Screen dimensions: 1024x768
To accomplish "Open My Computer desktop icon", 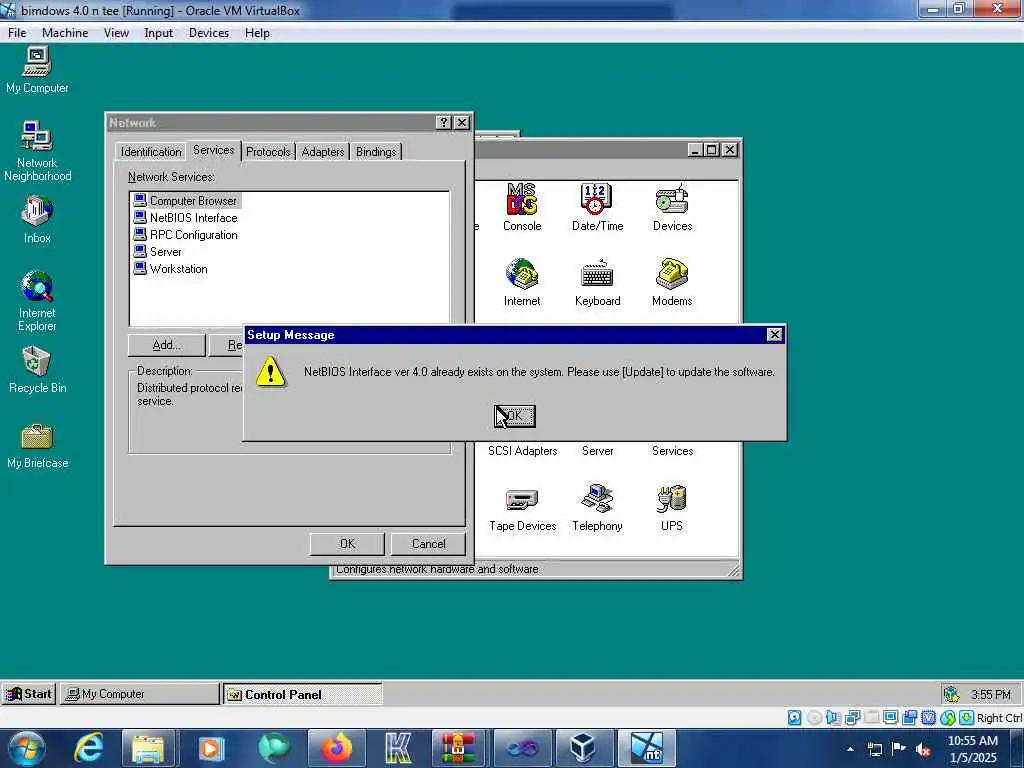I will [37, 69].
